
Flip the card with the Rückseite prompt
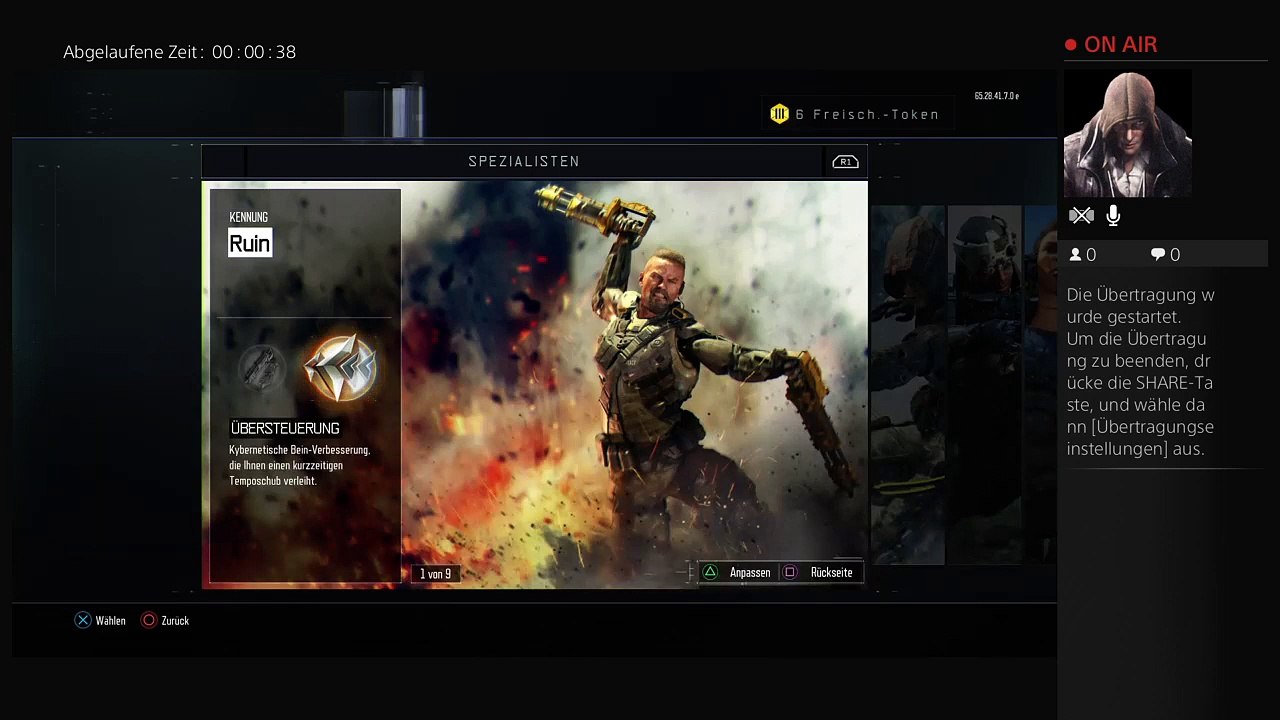818,573
